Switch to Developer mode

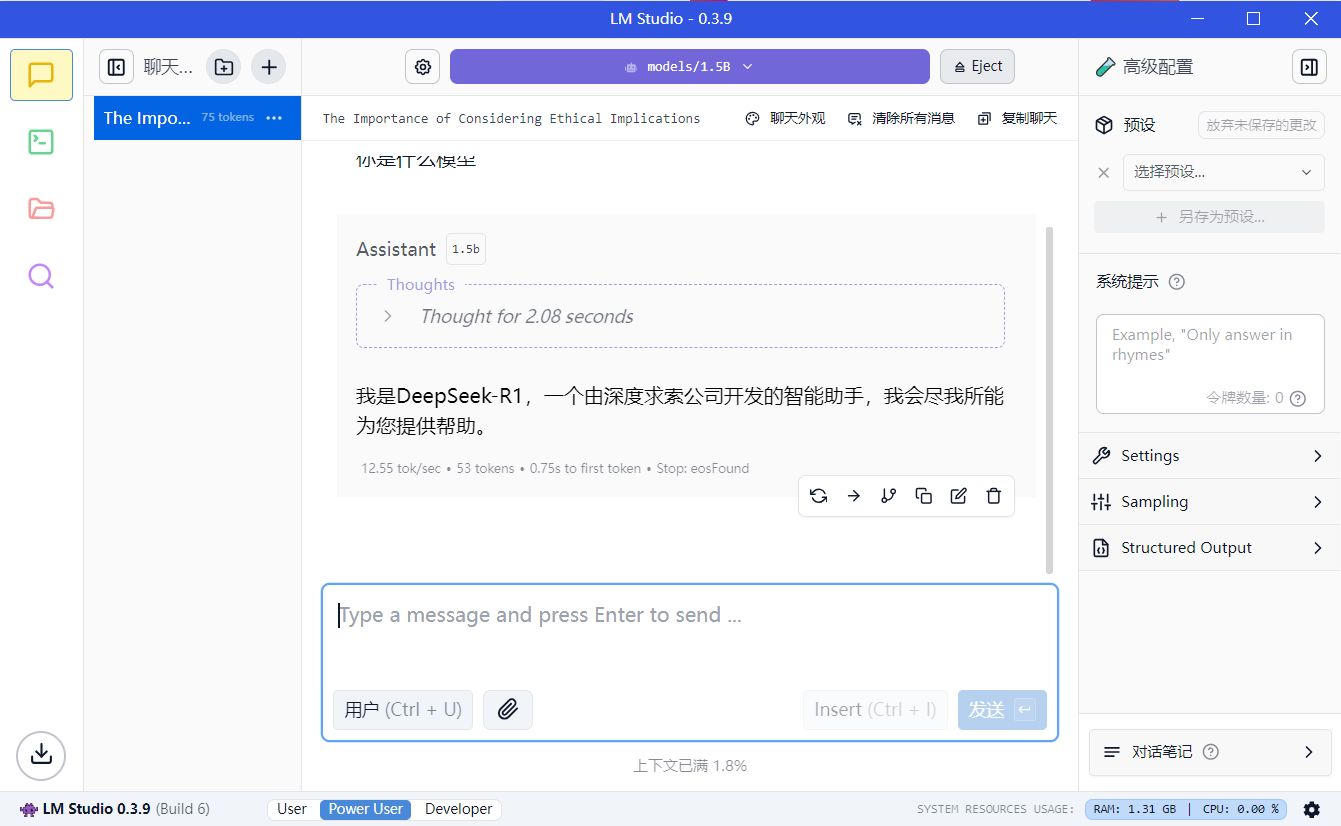[459, 809]
